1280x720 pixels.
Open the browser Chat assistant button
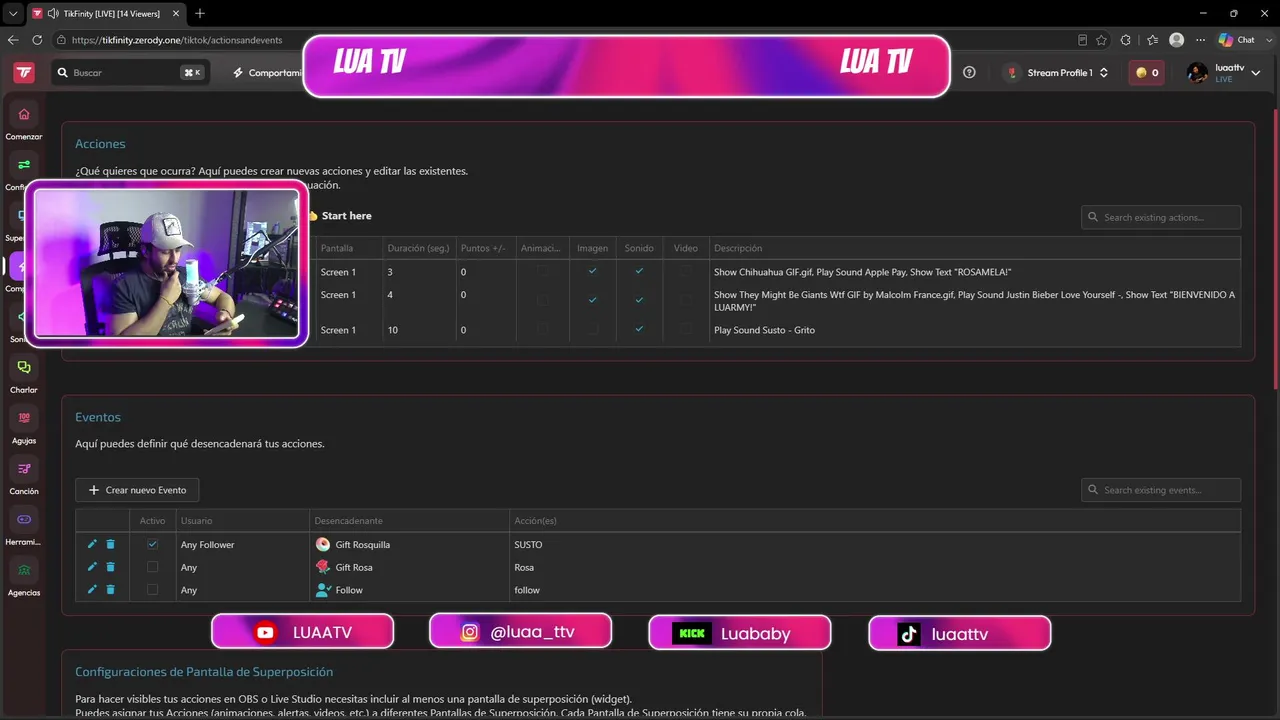pyautogui.click(x=1237, y=40)
